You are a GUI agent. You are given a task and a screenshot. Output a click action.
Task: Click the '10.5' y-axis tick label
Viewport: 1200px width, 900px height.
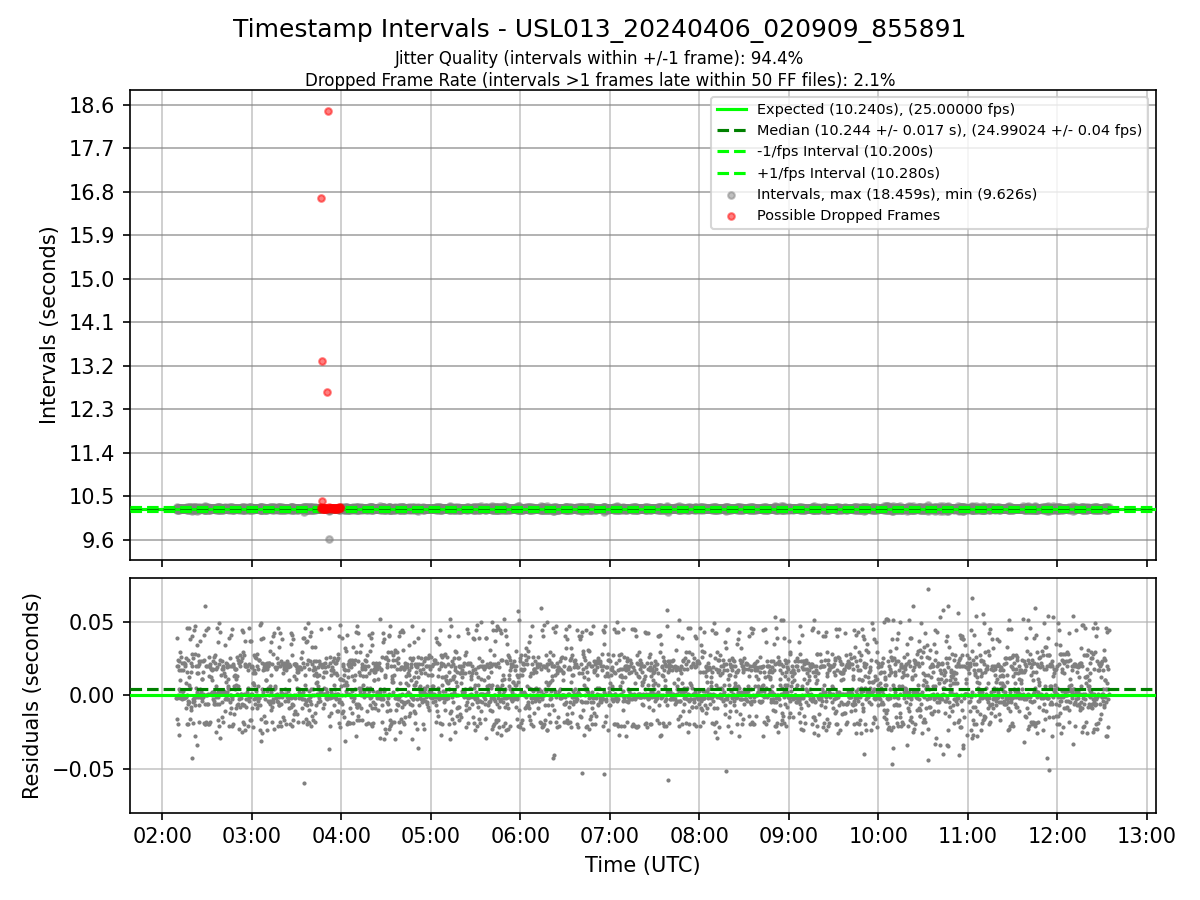tap(93, 496)
